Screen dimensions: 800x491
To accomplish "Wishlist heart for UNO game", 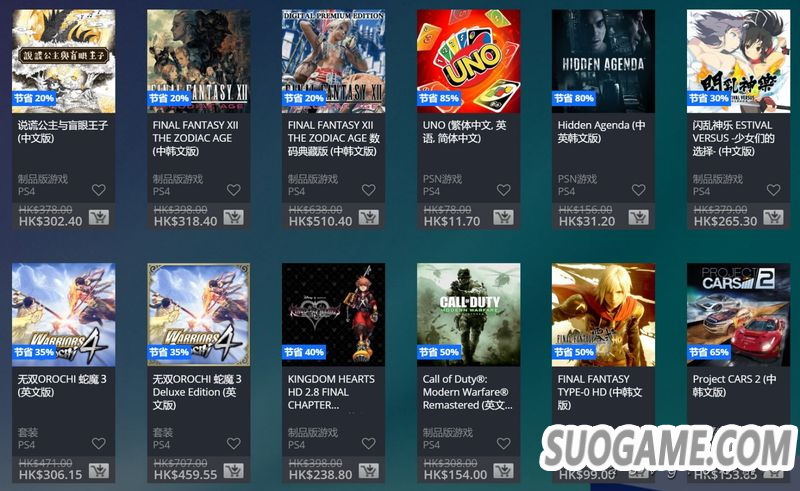I will (504, 190).
